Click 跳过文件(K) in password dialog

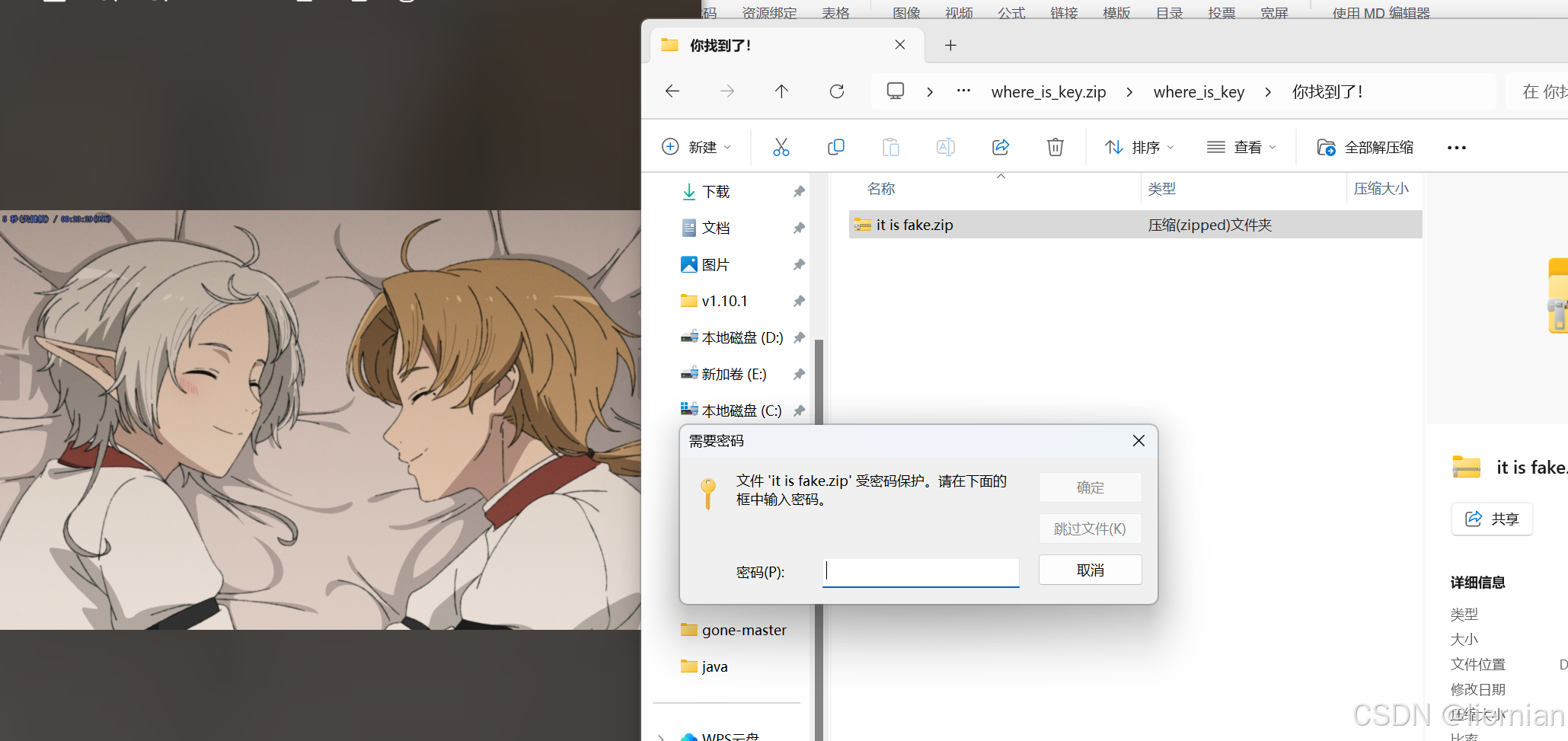[x=1090, y=529]
